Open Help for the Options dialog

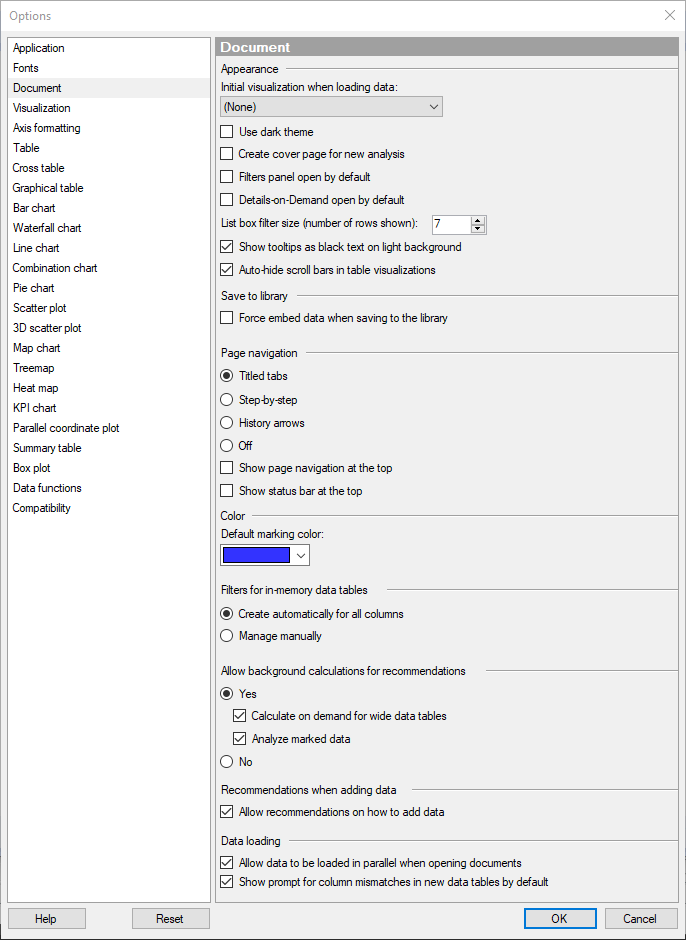(46, 918)
